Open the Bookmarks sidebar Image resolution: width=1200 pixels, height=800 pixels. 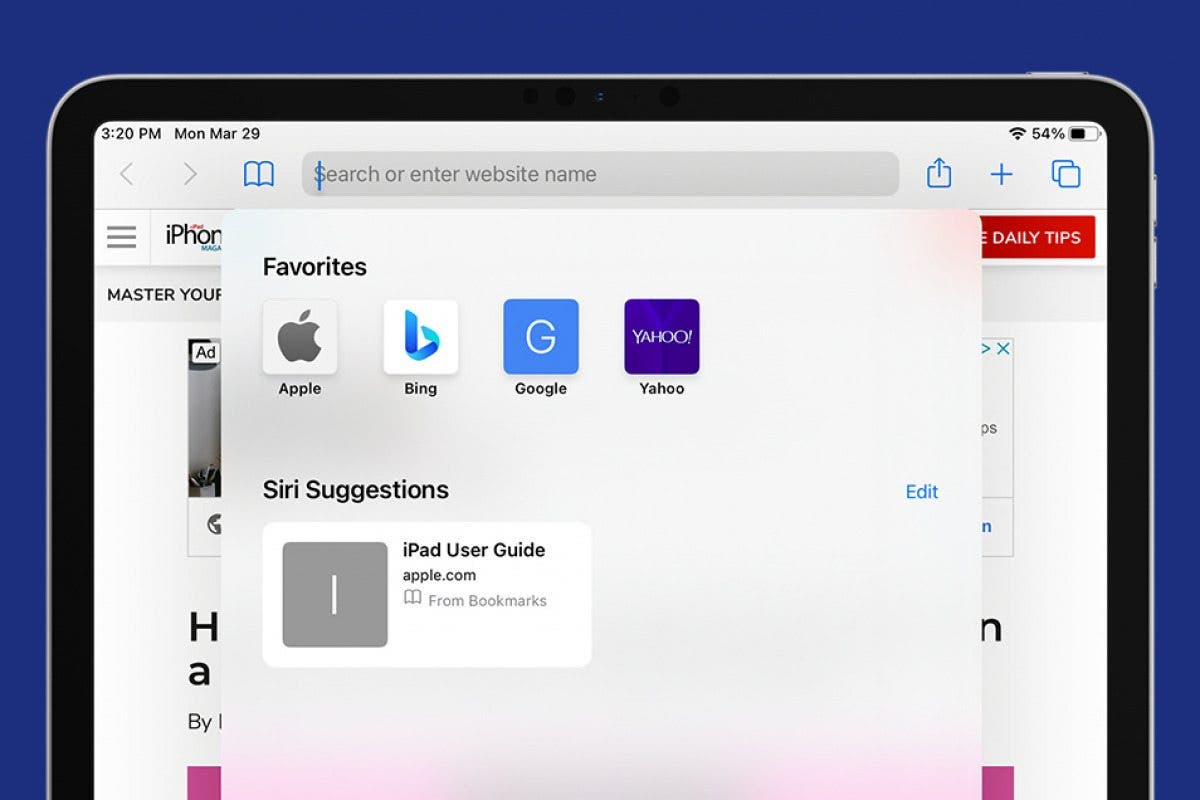[258, 173]
